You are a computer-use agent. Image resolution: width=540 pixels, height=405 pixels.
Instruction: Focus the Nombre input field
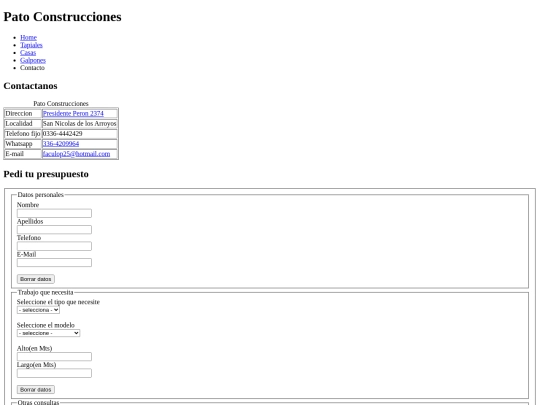pyautogui.click(x=54, y=213)
